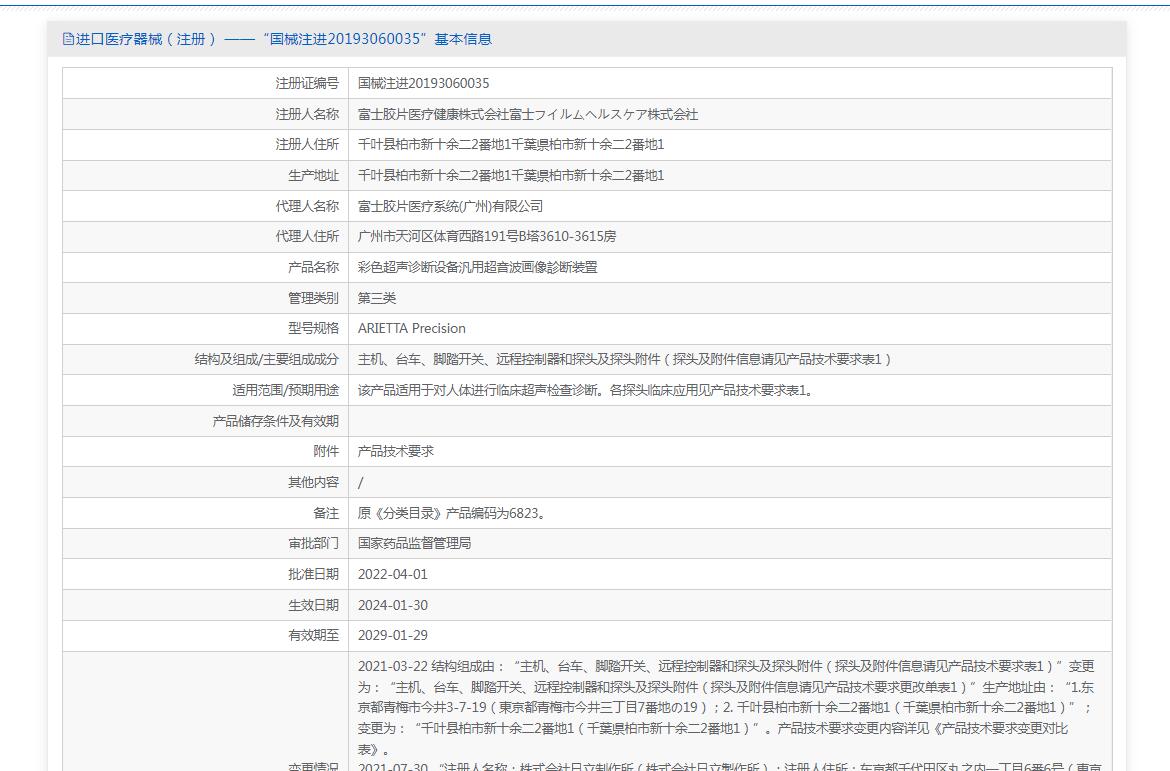The height and width of the screenshot is (771, 1170).
Task: Select the effective date 2024-01-30
Action: (392, 605)
